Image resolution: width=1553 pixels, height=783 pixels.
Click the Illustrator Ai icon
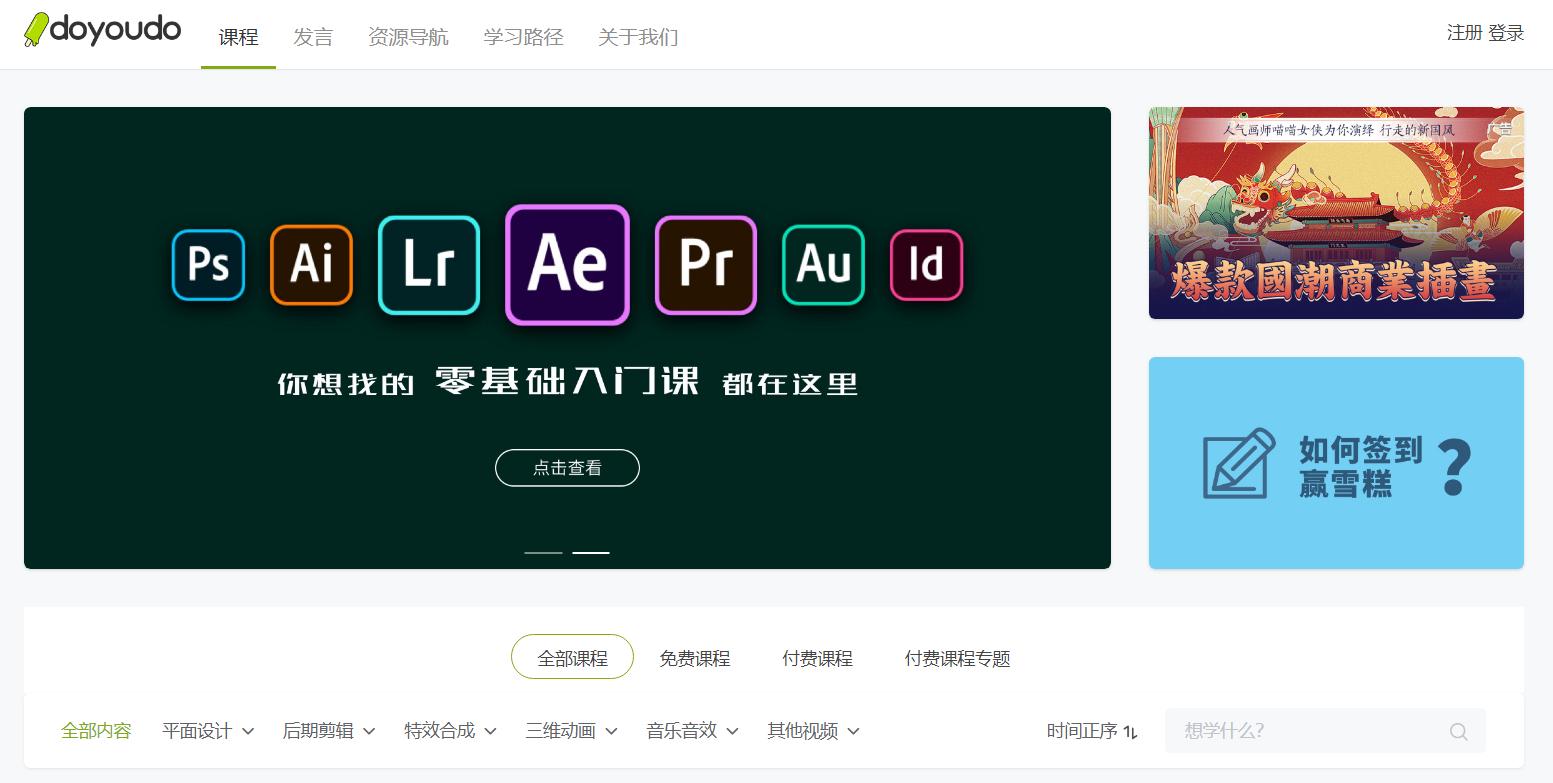click(x=311, y=264)
